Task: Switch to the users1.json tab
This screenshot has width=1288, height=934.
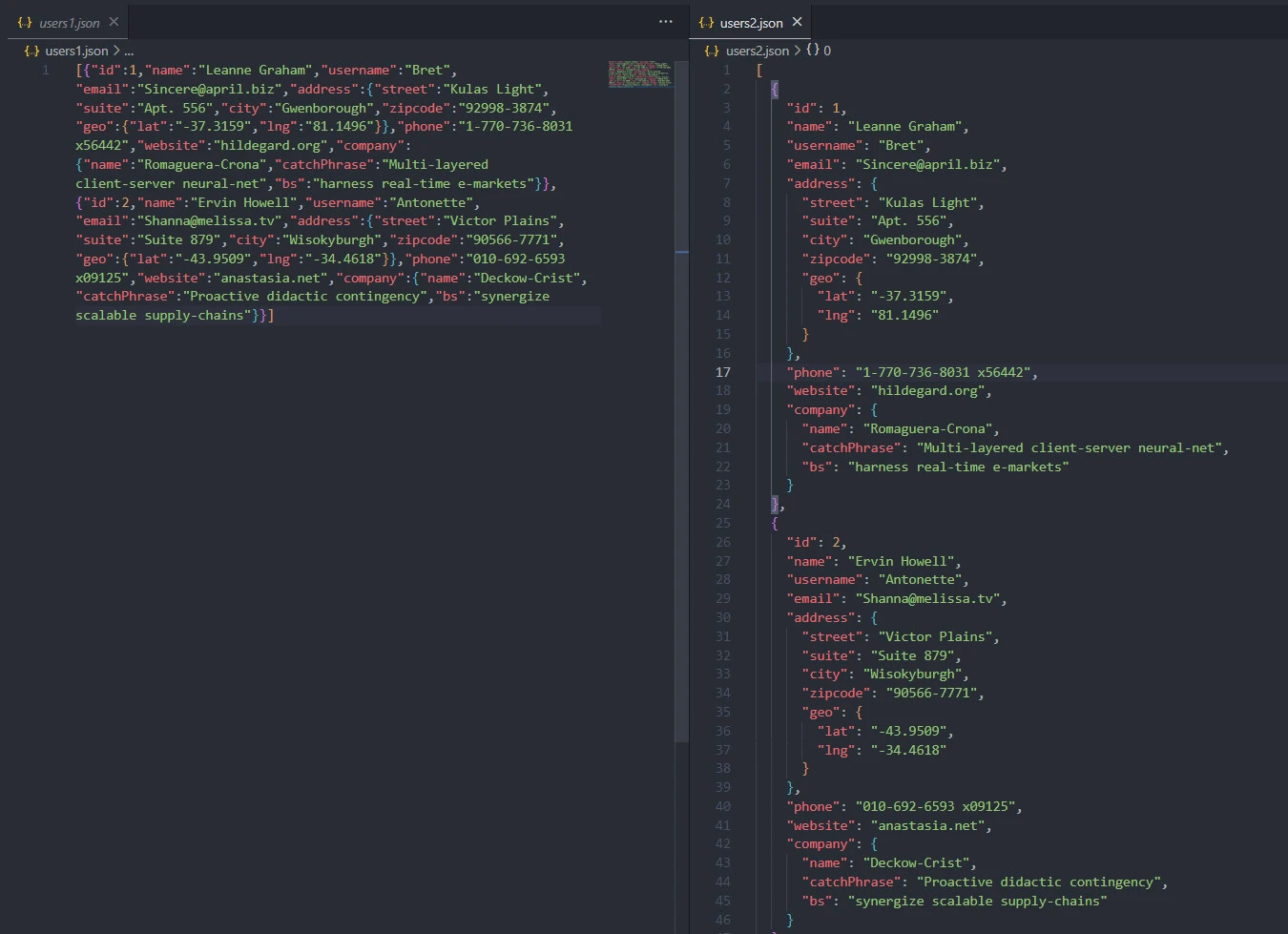Action: point(69,22)
